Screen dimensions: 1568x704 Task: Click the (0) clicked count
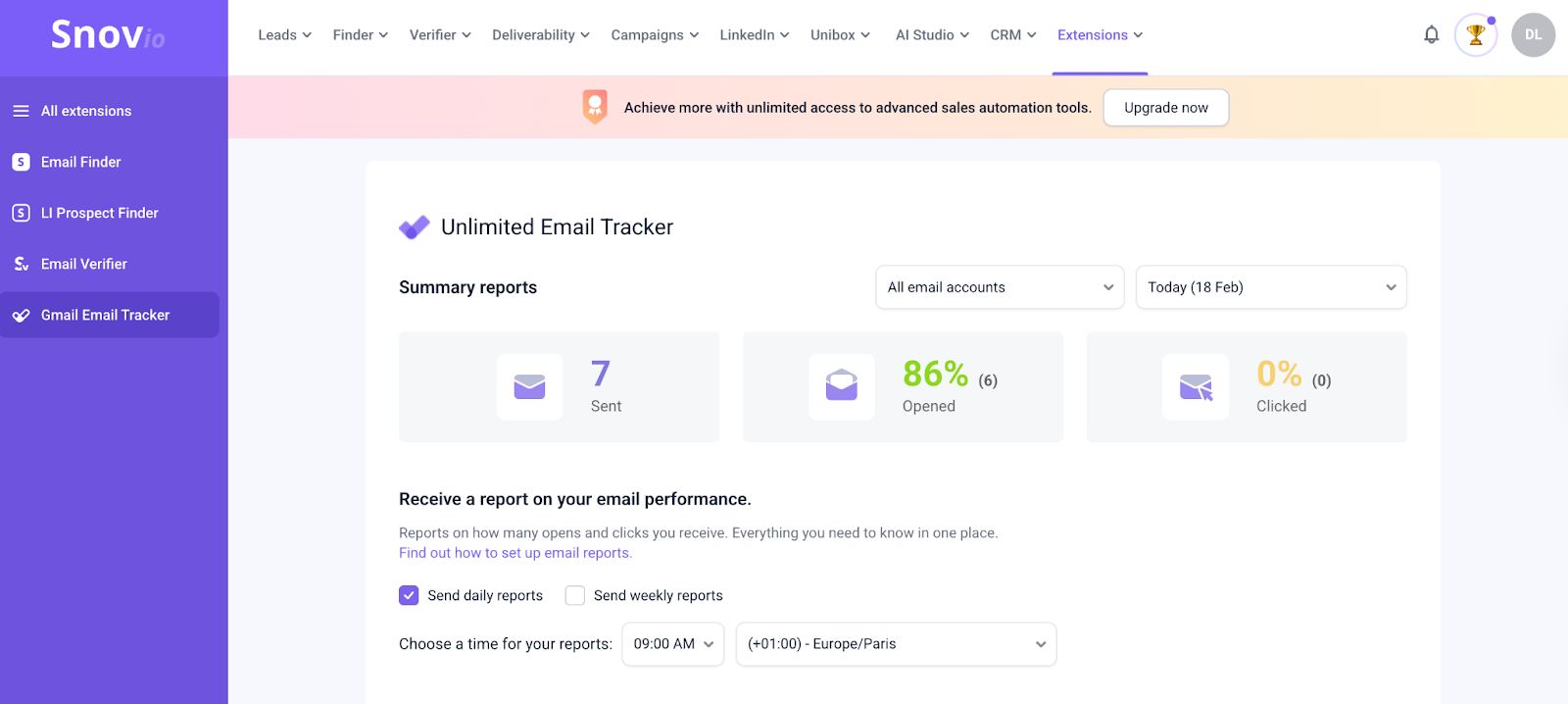pos(1322,380)
